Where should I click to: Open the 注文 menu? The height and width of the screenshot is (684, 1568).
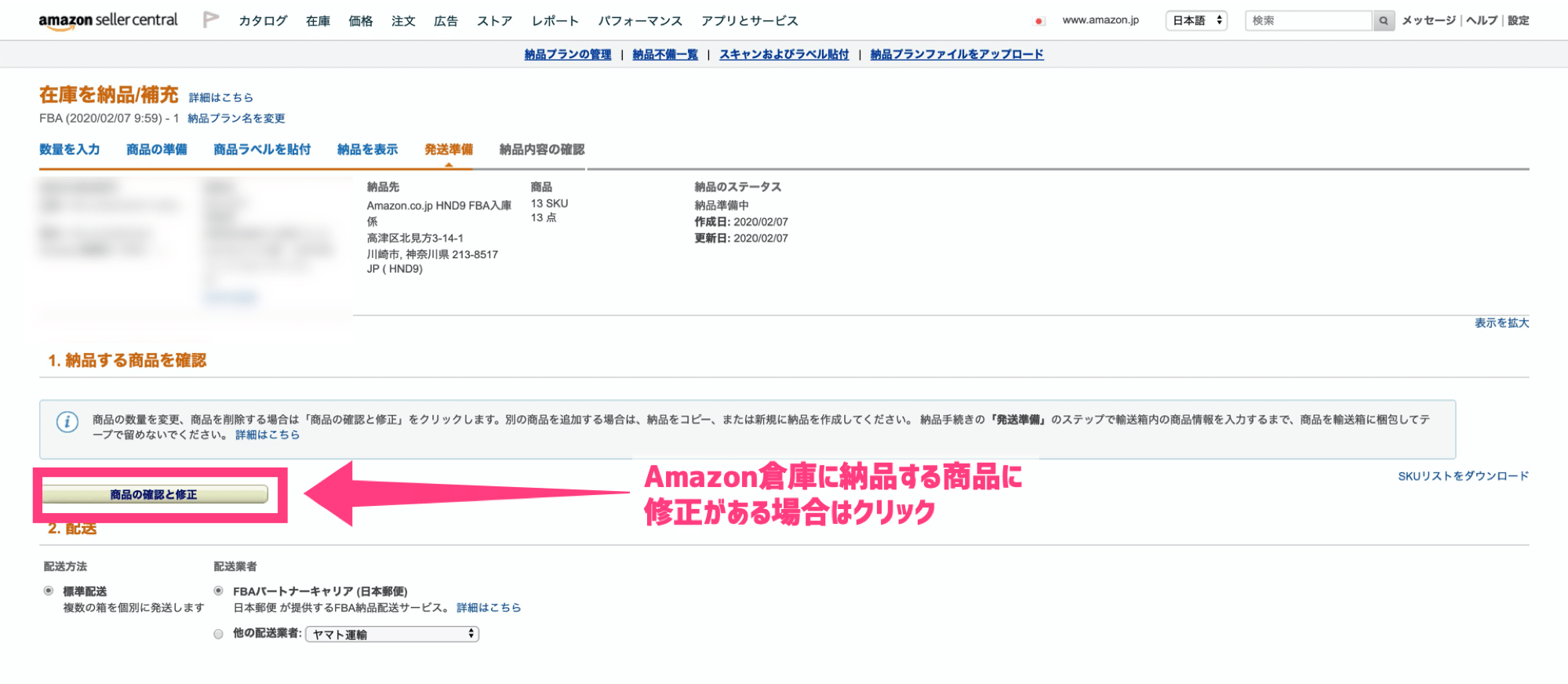[403, 21]
